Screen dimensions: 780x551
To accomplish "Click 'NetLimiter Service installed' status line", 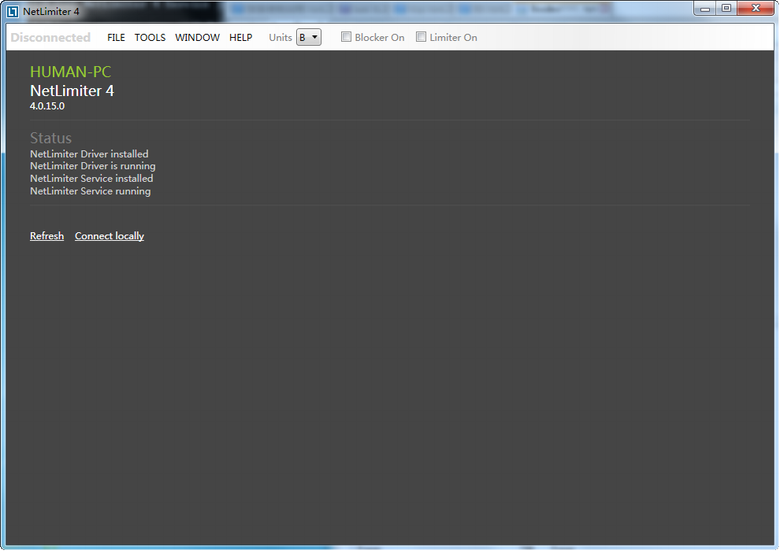I will pyautogui.click(x=92, y=178).
